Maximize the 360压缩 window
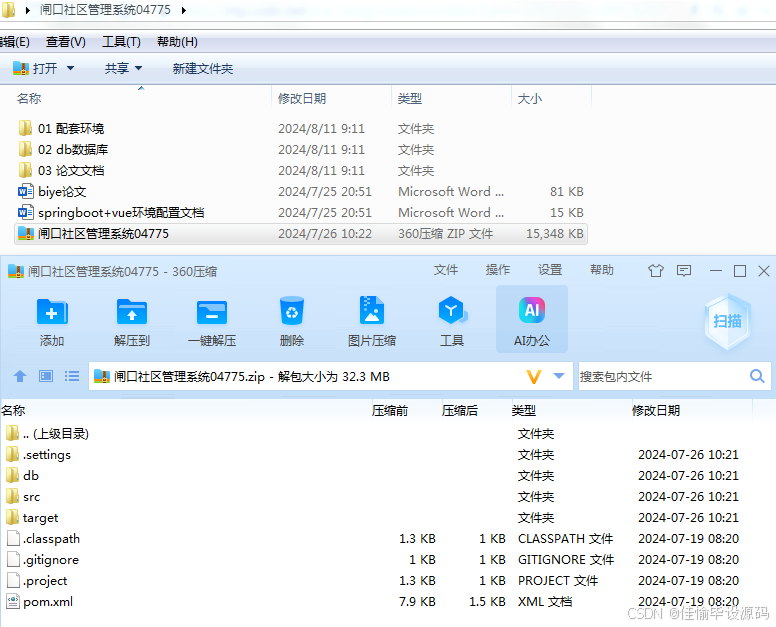 (x=740, y=271)
